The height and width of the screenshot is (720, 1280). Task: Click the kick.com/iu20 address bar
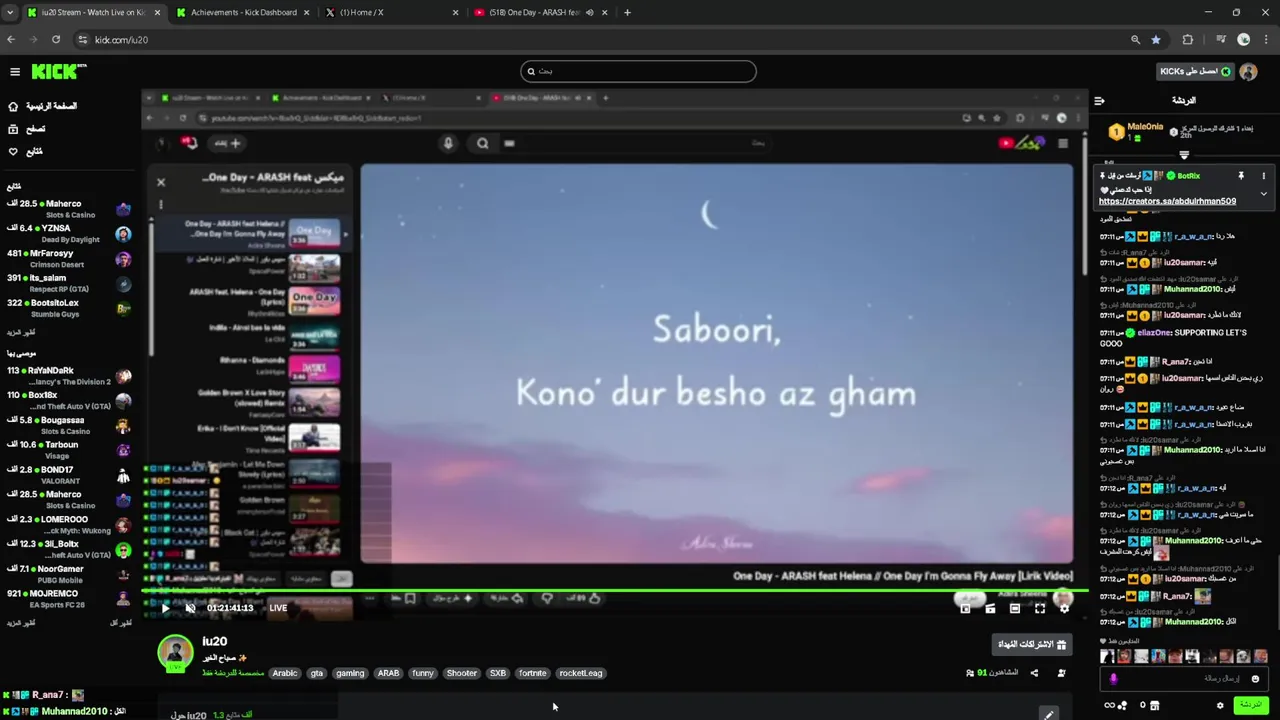point(600,40)
